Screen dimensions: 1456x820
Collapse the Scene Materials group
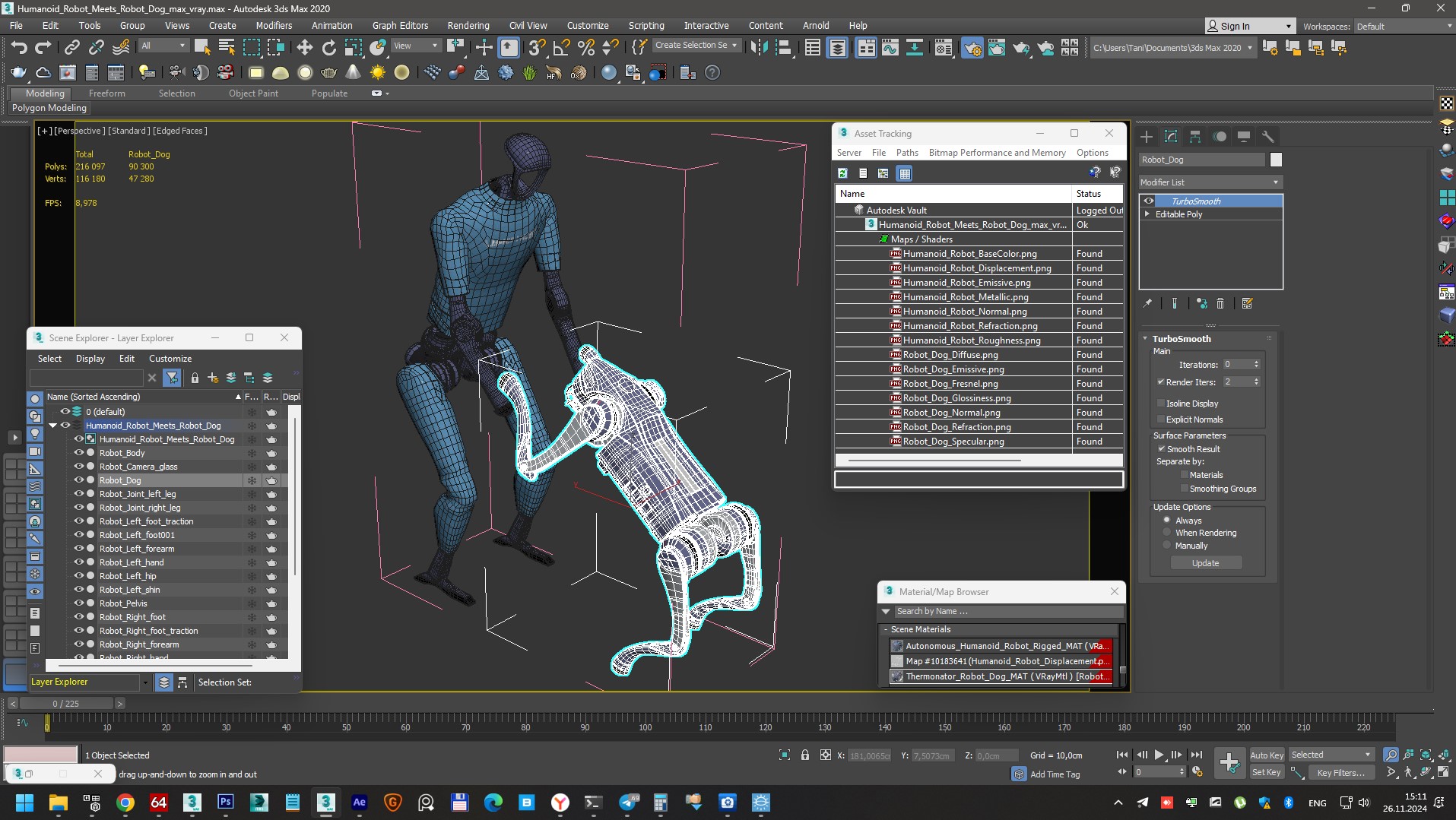coord(886,629)
